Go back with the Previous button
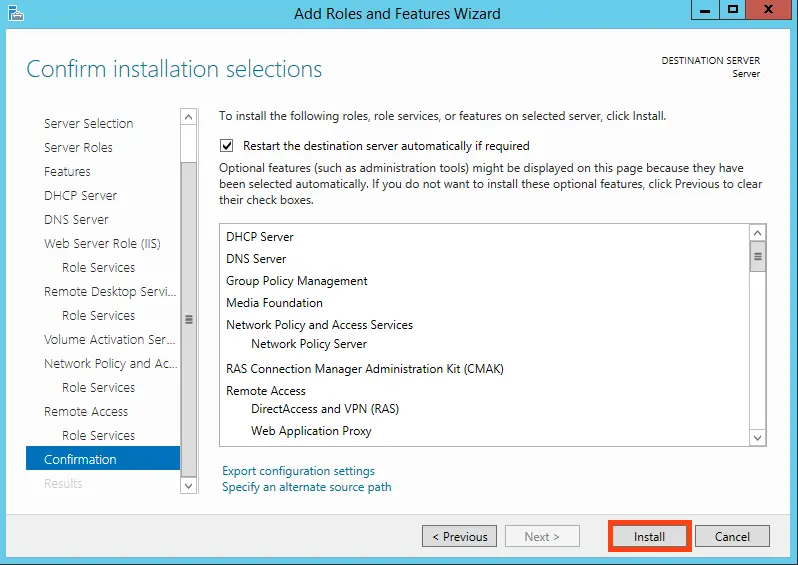The image size is (798, 565). click(459, 537)
